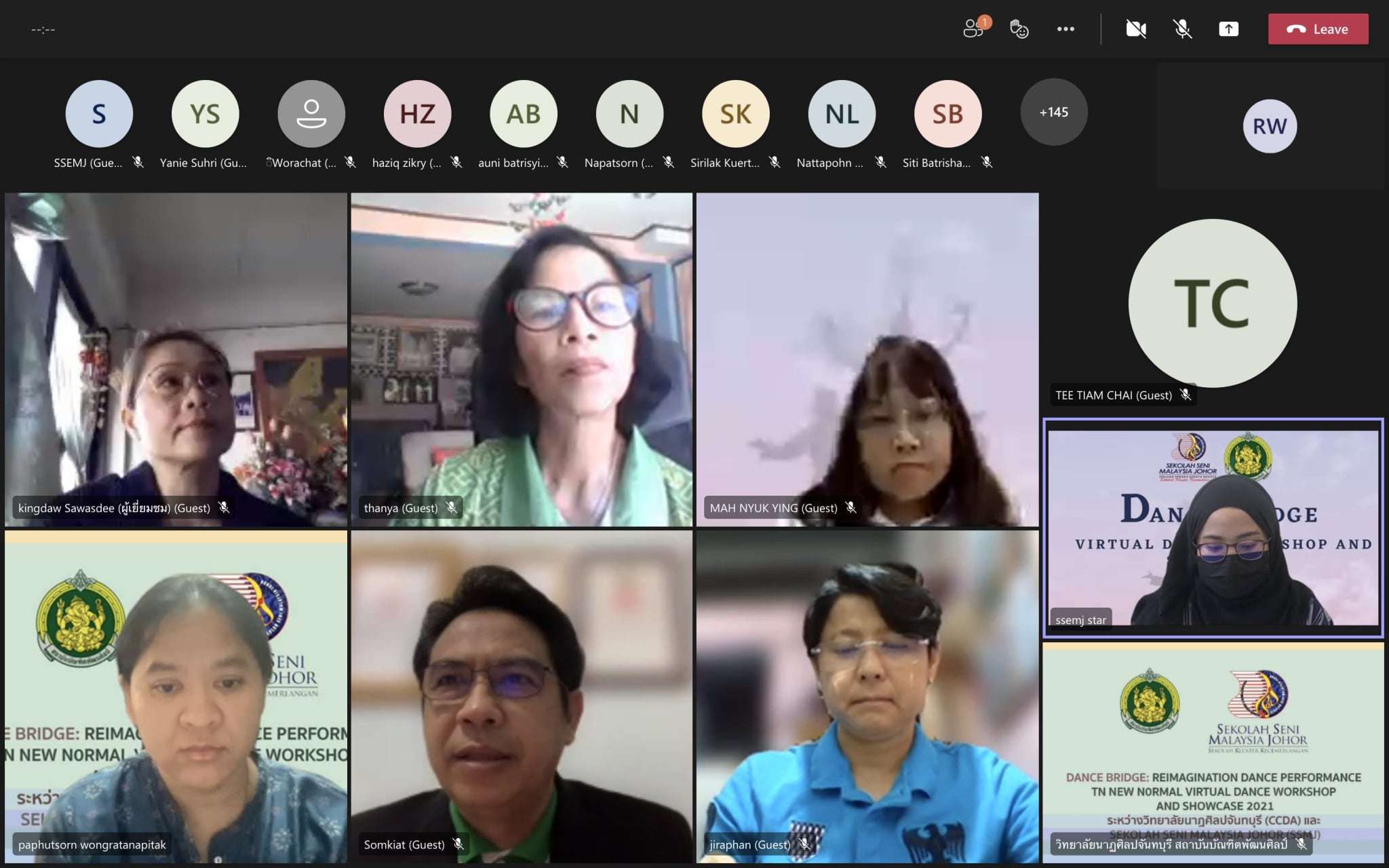Image resolution: width=1389 pixels, height=868 pixels.
Task: Open the reactions and raise hand menu
Action: coord(1019,28)
